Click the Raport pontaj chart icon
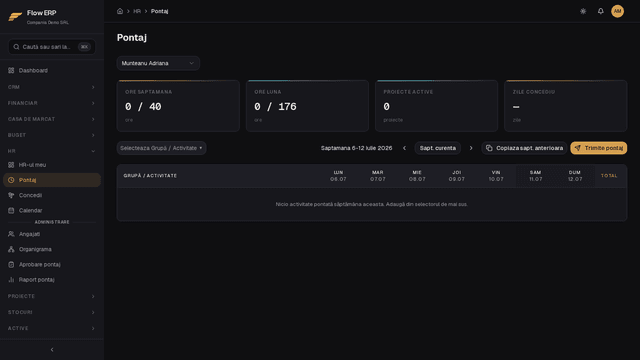This screenshot has height=360, width=640. pyautogui.click(x=11, y=280)
